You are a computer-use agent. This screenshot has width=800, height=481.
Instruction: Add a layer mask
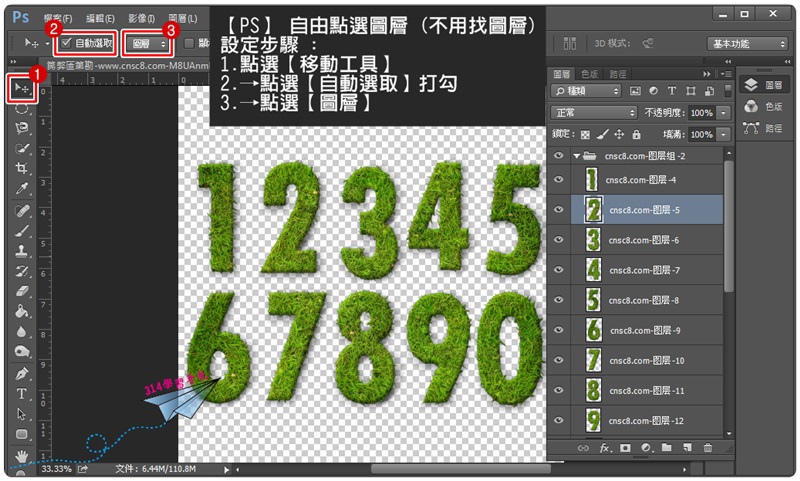[625, 448]
